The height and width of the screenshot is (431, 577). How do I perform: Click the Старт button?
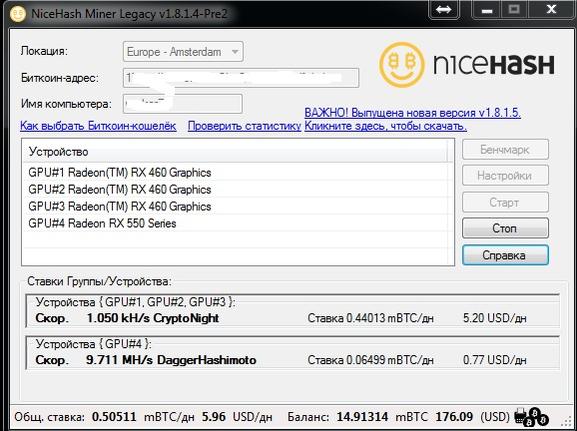coord(505,202)
